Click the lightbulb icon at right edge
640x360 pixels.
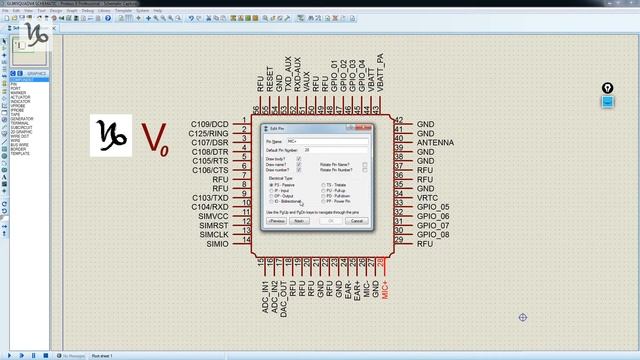tap(607, 88)
